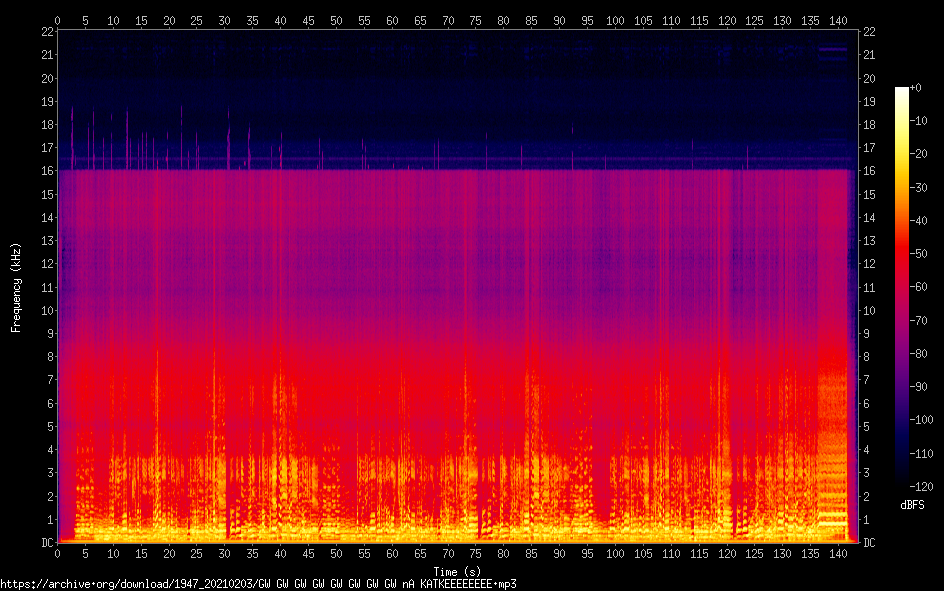Click '19' tick on right frequency axis
The image size is (944, 591).
(869, 102)
